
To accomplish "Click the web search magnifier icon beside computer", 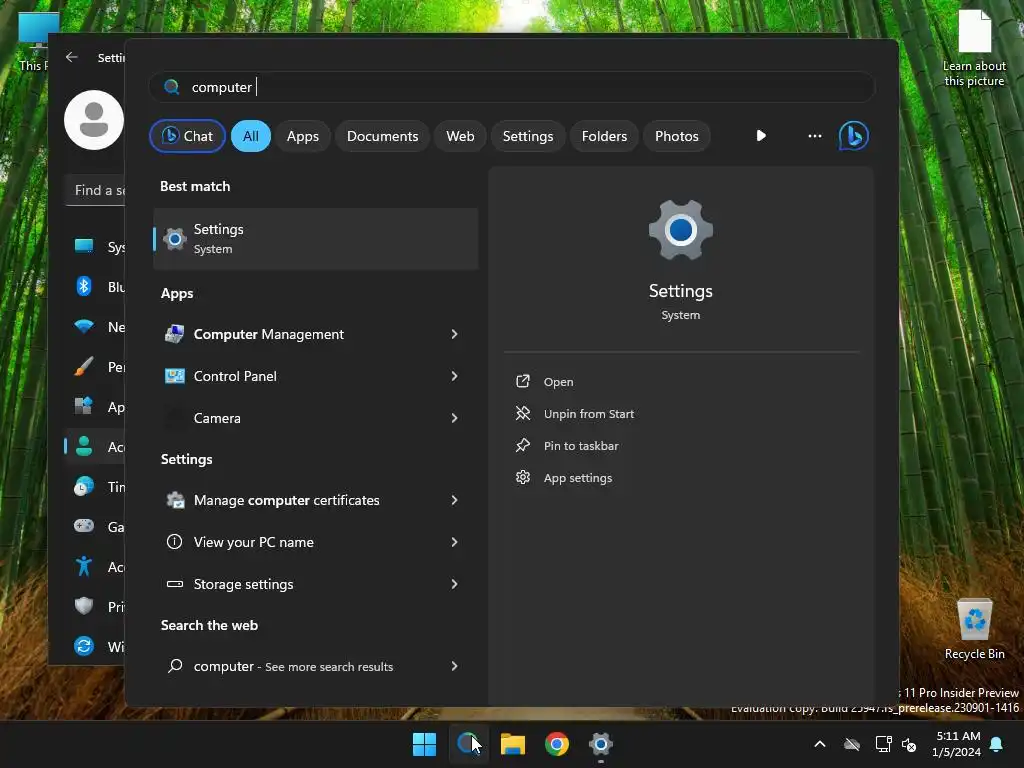I will pyautogui.click(x=175, y=665).
